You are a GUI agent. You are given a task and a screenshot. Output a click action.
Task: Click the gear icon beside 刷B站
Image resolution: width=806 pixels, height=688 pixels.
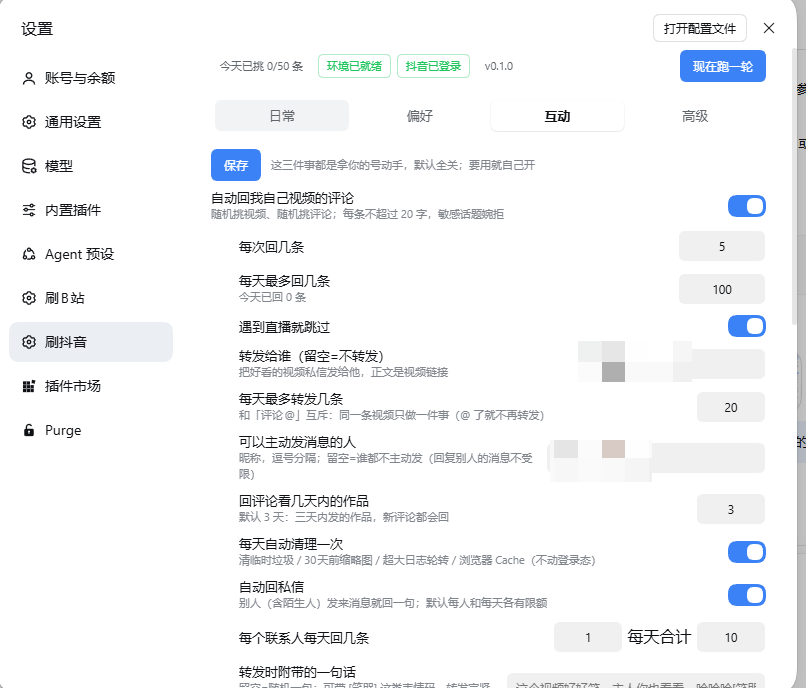[x=29, y=298]
